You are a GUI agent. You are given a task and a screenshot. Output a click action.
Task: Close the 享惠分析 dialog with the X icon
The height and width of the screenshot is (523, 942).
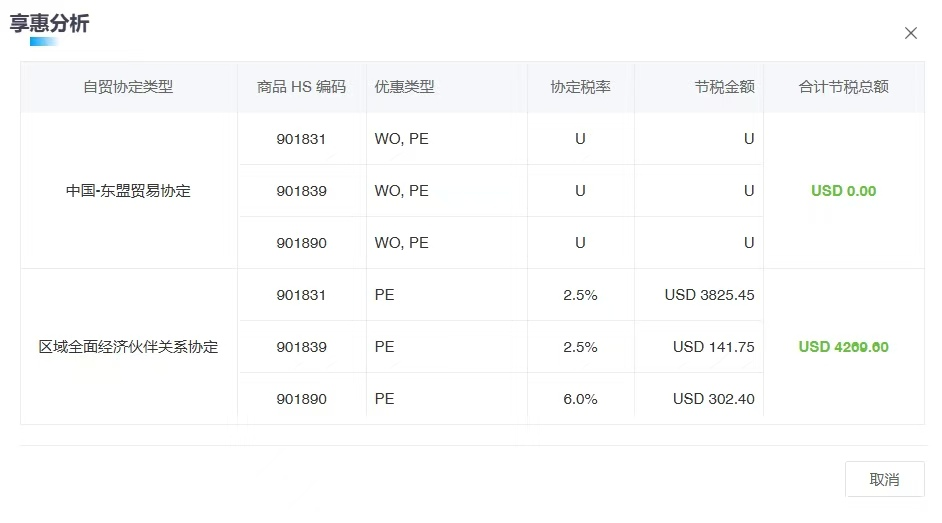point(910,33)
